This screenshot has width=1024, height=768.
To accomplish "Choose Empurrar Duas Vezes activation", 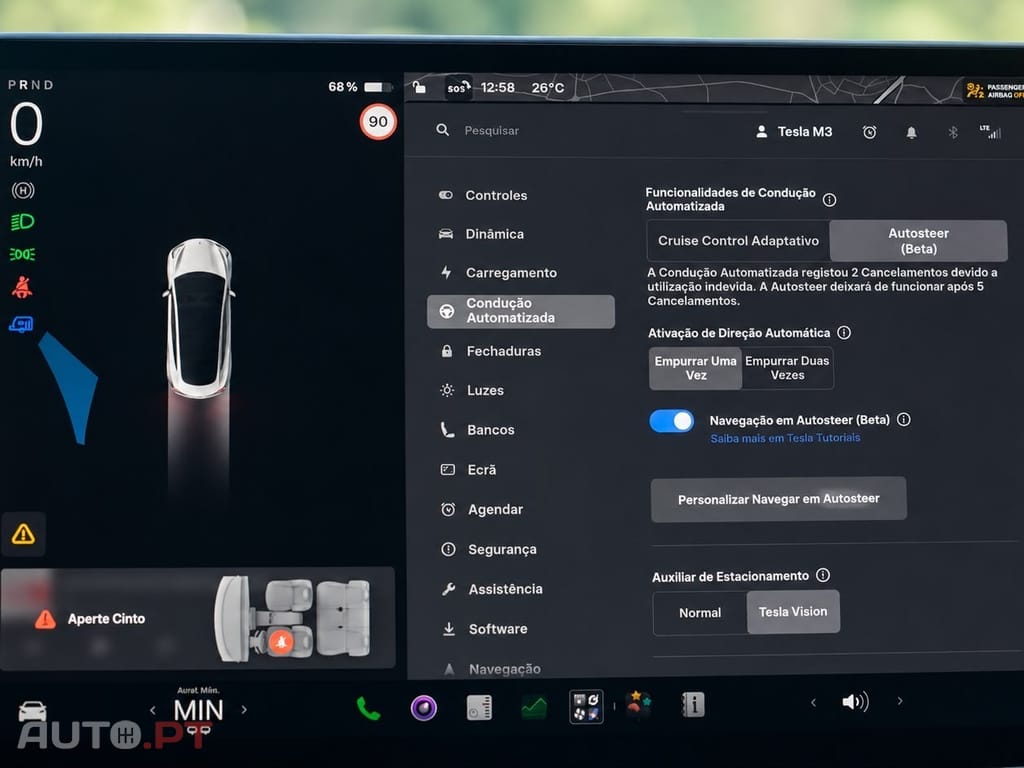I will coord(787,368).
